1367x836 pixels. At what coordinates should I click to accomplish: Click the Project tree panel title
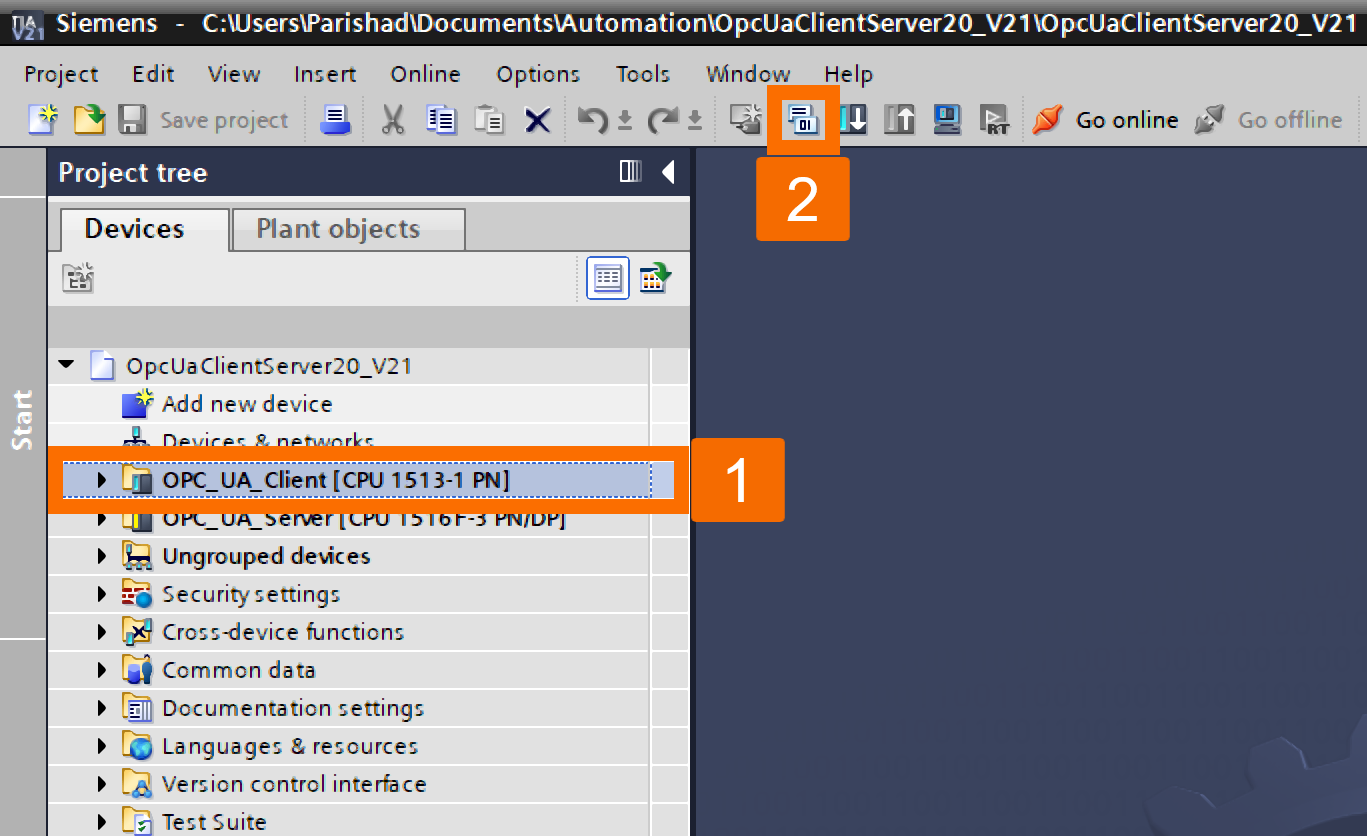point(133,173)
